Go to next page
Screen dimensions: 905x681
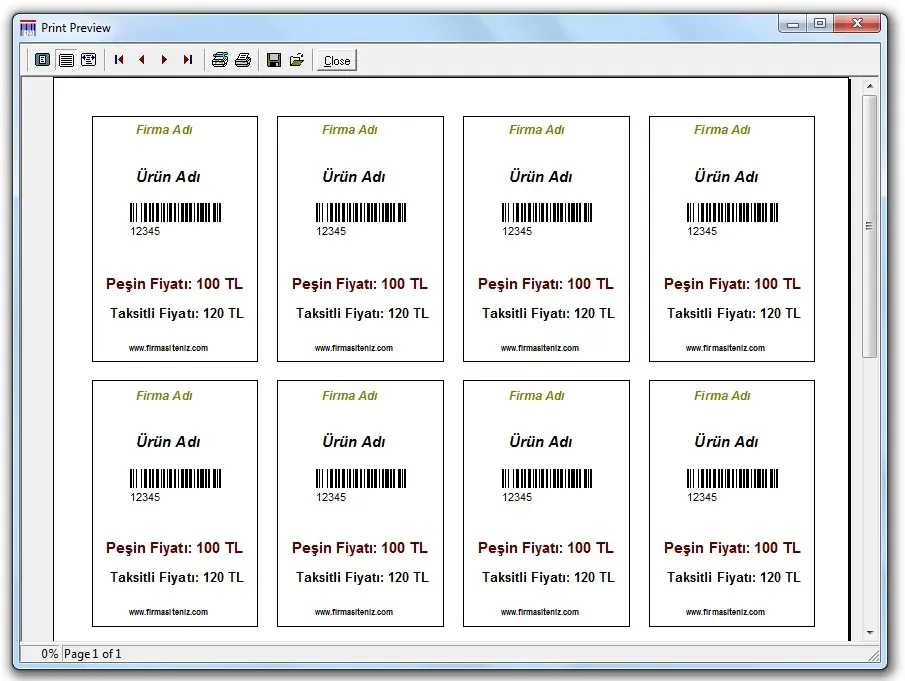164,59
